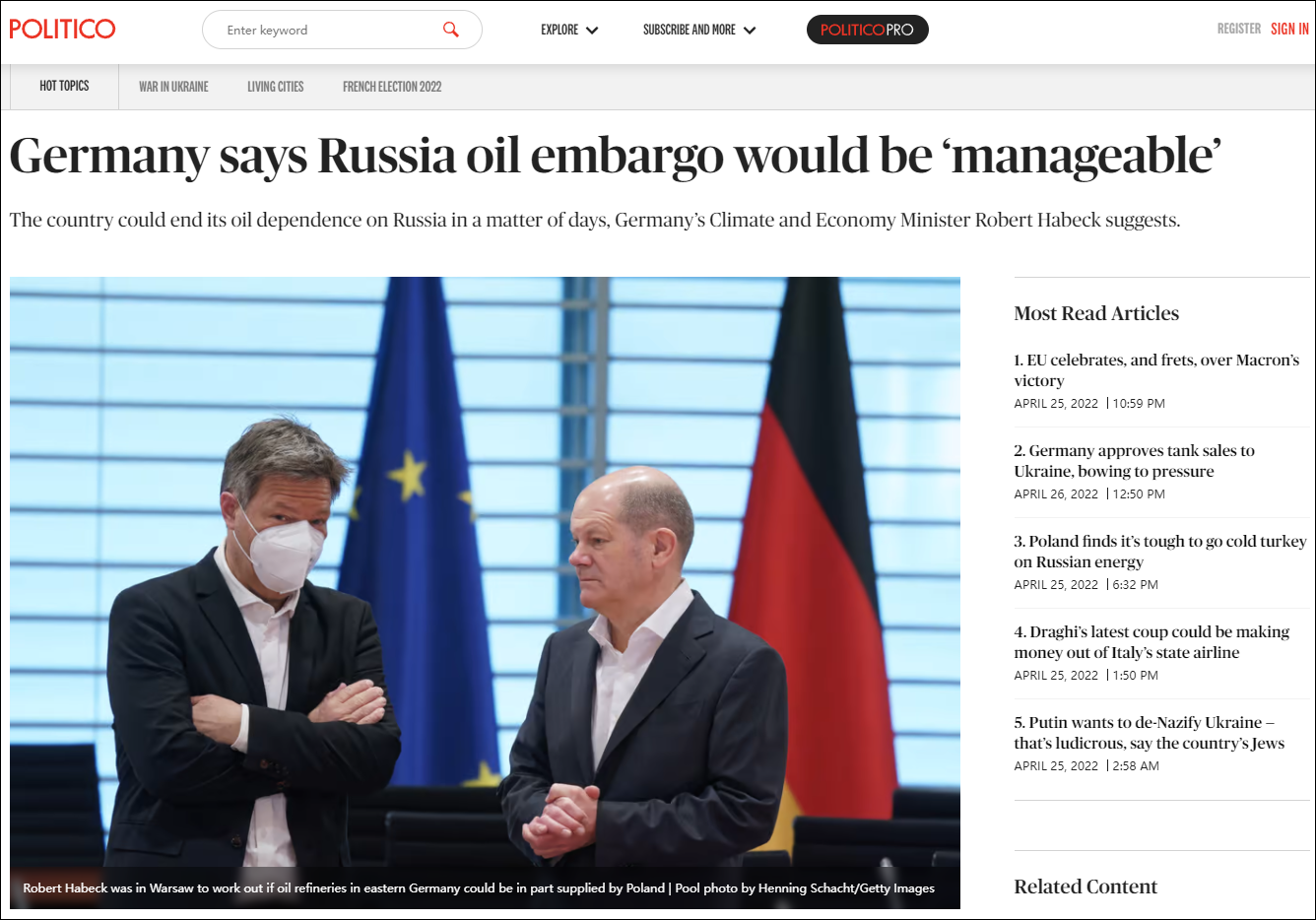
Task: Expand the Explore dropdown chevron
Action: (592, 31)
